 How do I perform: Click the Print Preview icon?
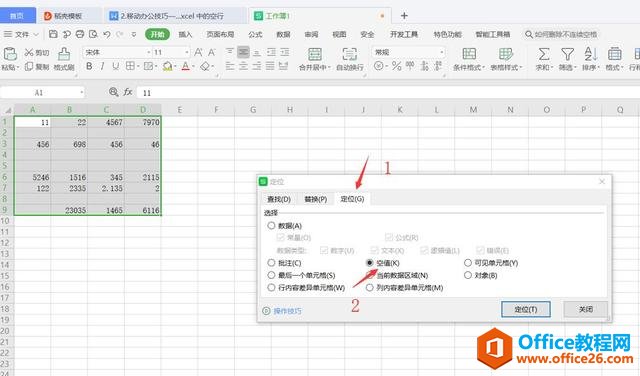tap(93, 34)
